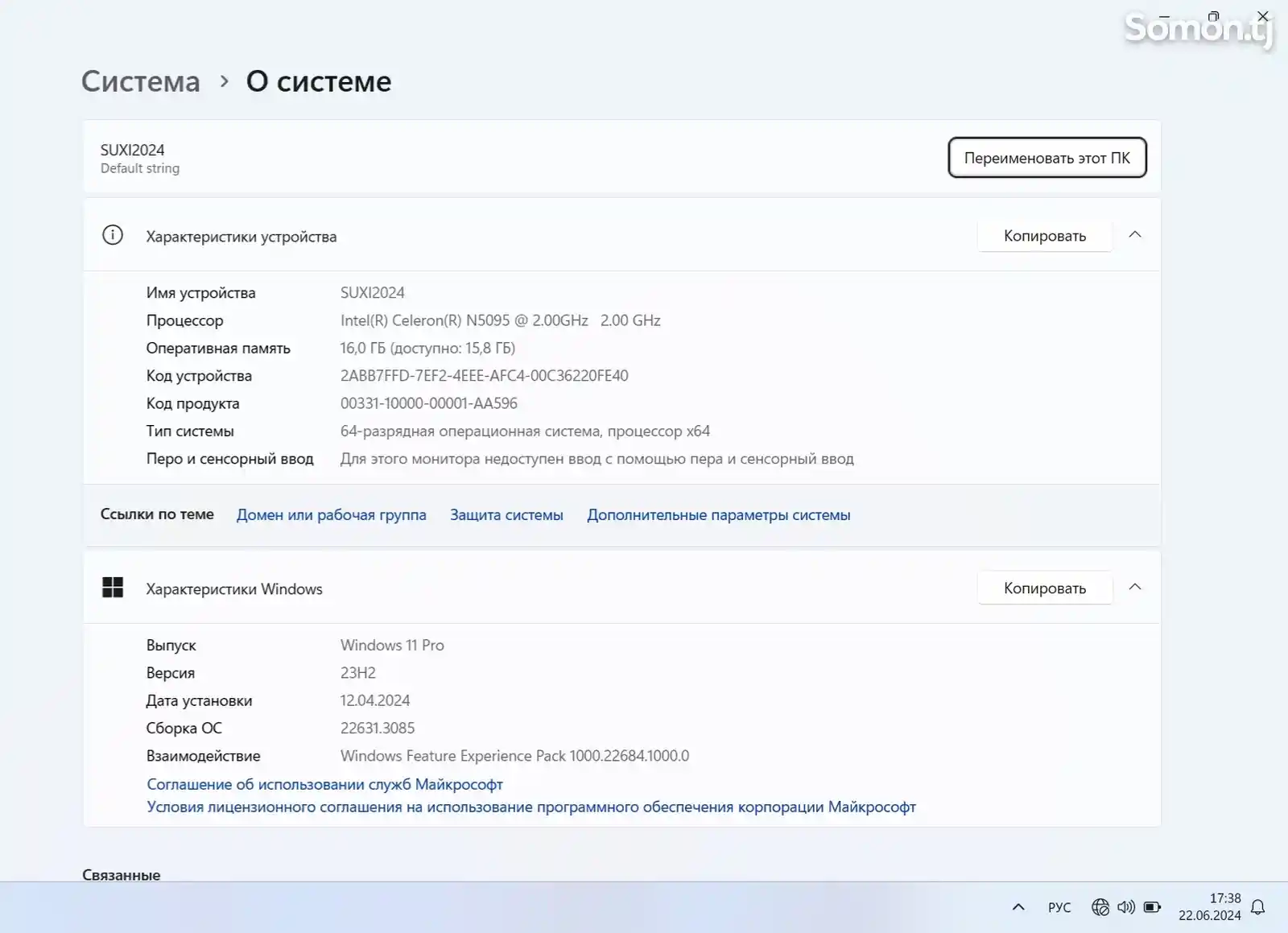Collapse Характеристики устройства section
The image size is (1288, 933).
(x=1135, y=234)
